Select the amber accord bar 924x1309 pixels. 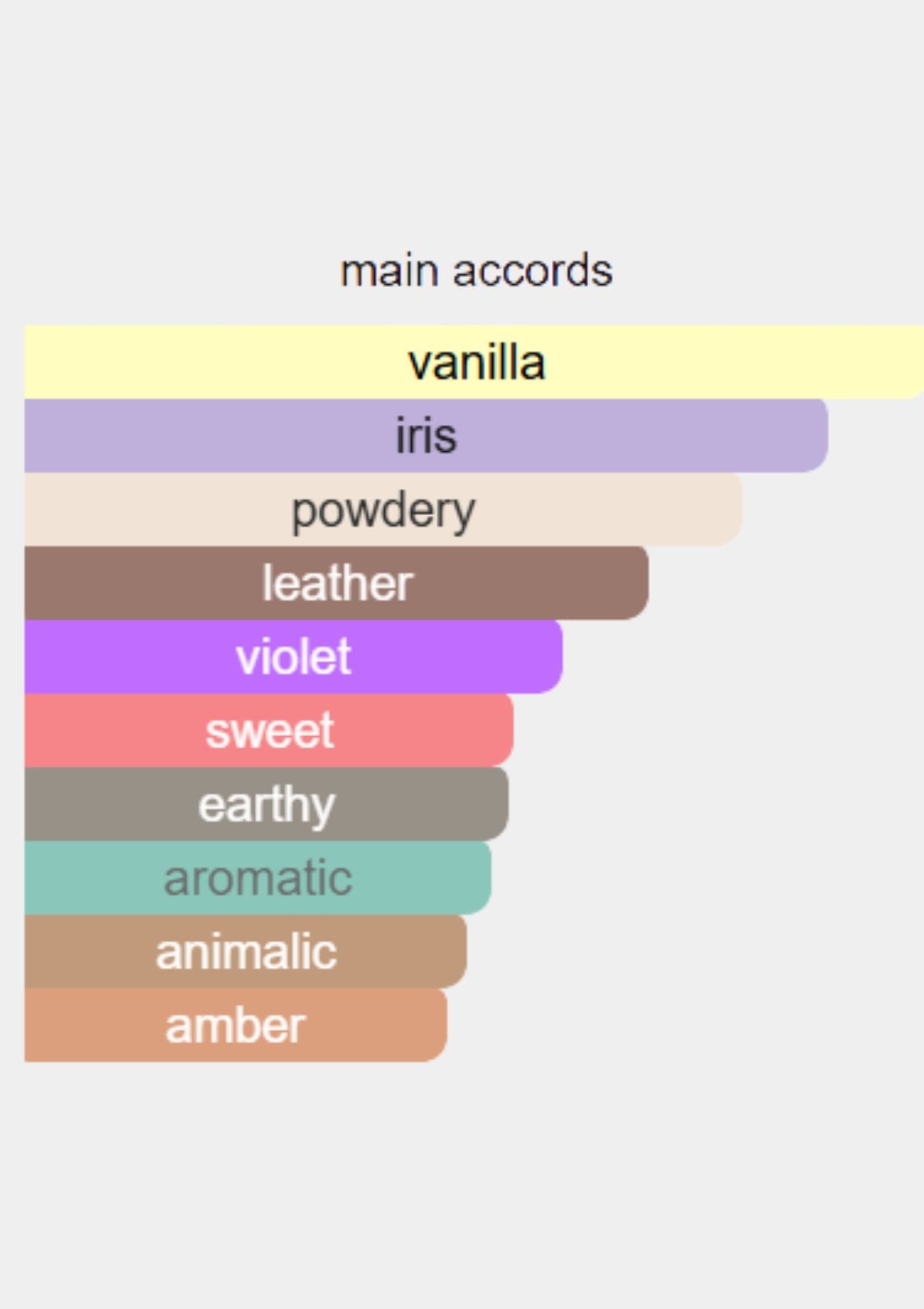(236, 1026)
